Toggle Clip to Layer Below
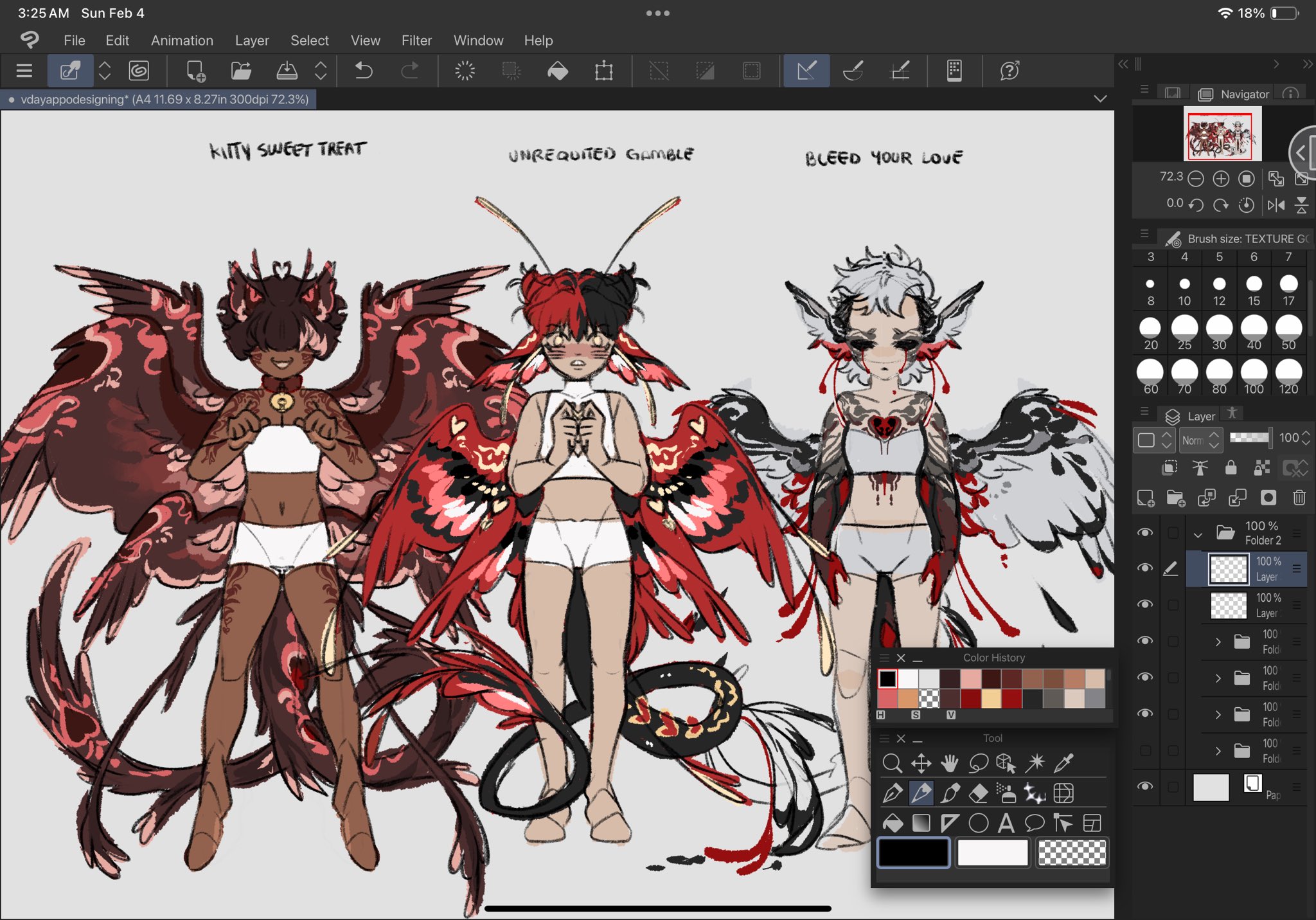Viewport: 1316px width, 920px height. [x=1169, y=467]
